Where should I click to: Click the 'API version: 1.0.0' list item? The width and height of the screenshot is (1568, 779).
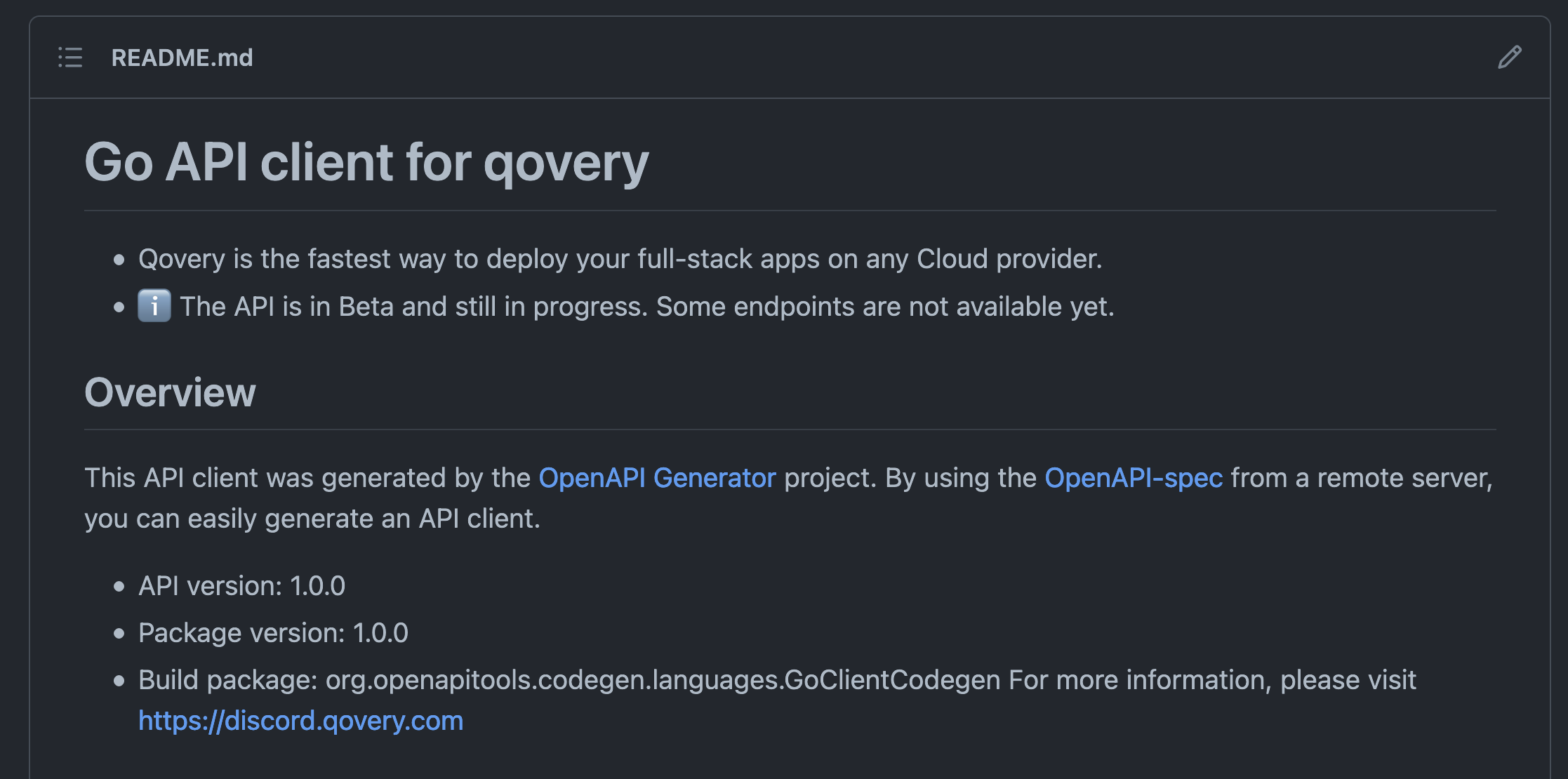click(x=241, y=586)
